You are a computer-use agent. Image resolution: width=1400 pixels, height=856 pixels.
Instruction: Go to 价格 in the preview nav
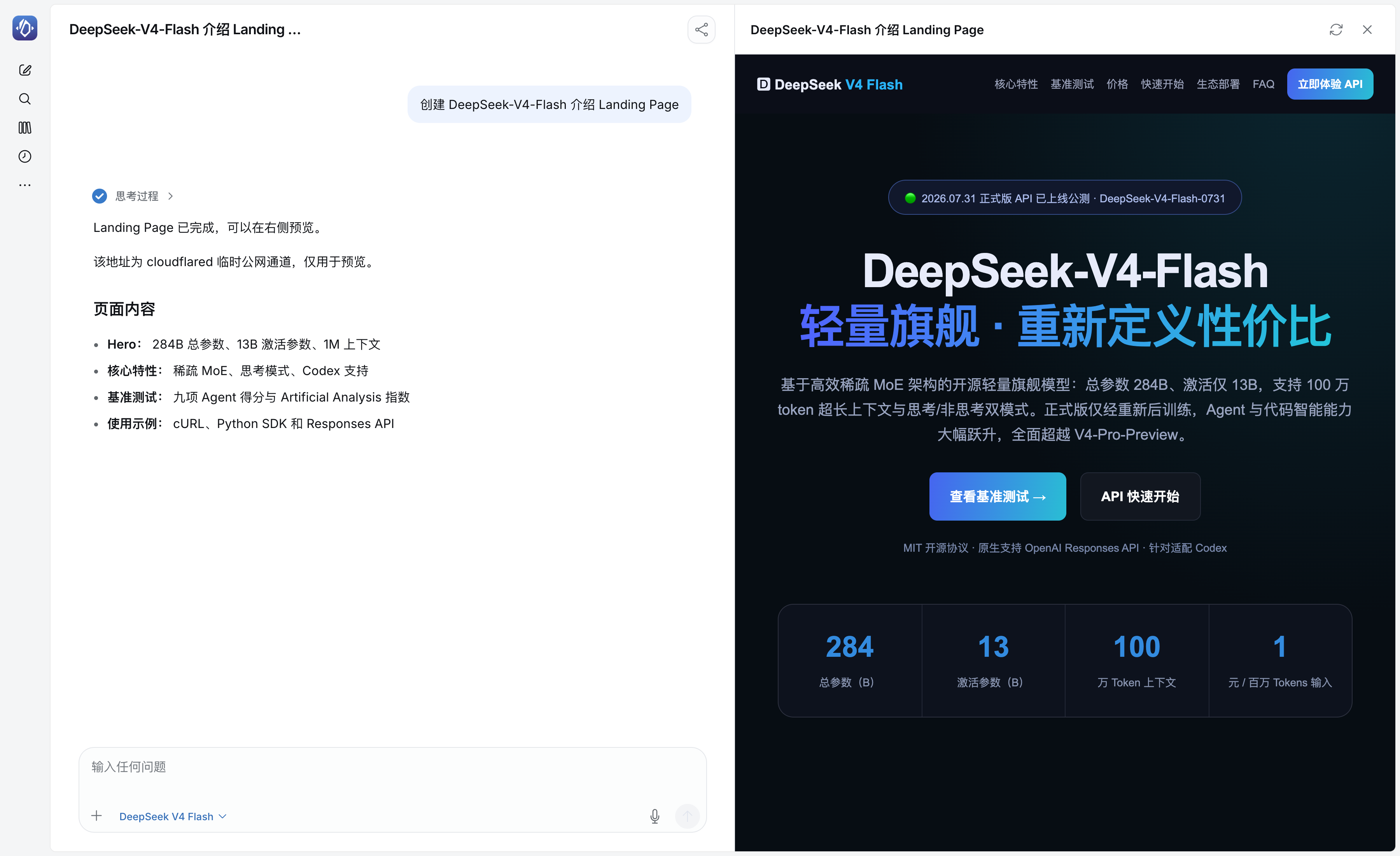[1117, 84]
